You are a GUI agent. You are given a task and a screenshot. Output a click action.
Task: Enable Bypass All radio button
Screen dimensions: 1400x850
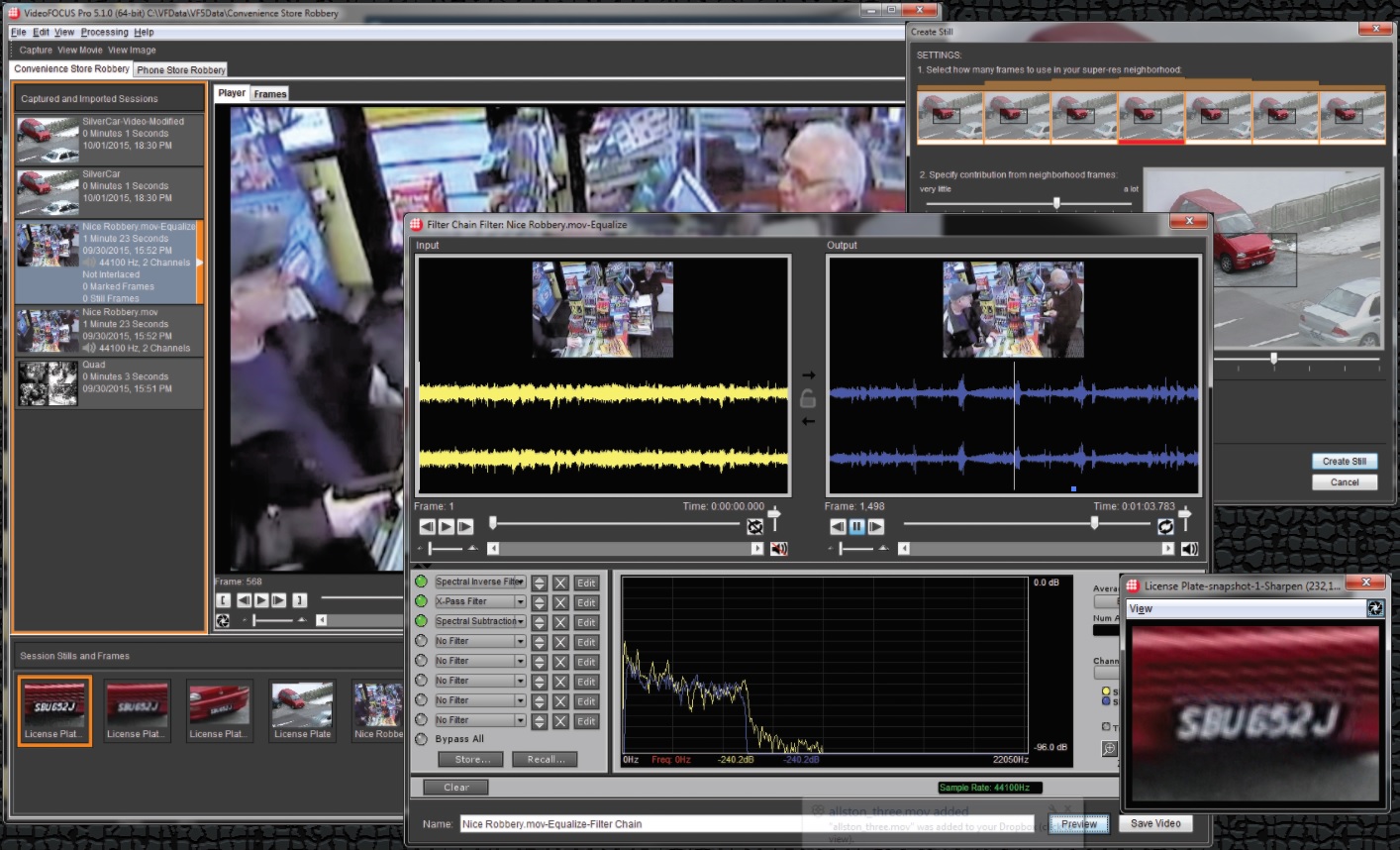tap(421, 739)
